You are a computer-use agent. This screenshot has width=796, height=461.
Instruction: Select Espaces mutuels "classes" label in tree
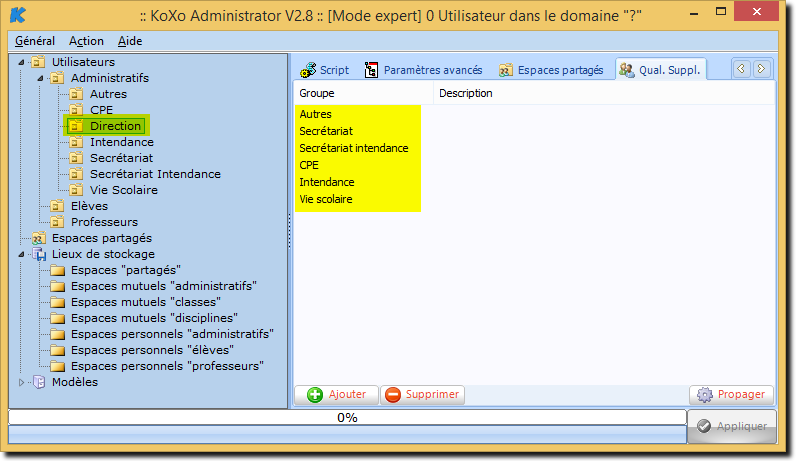click(x=146, y=302)
